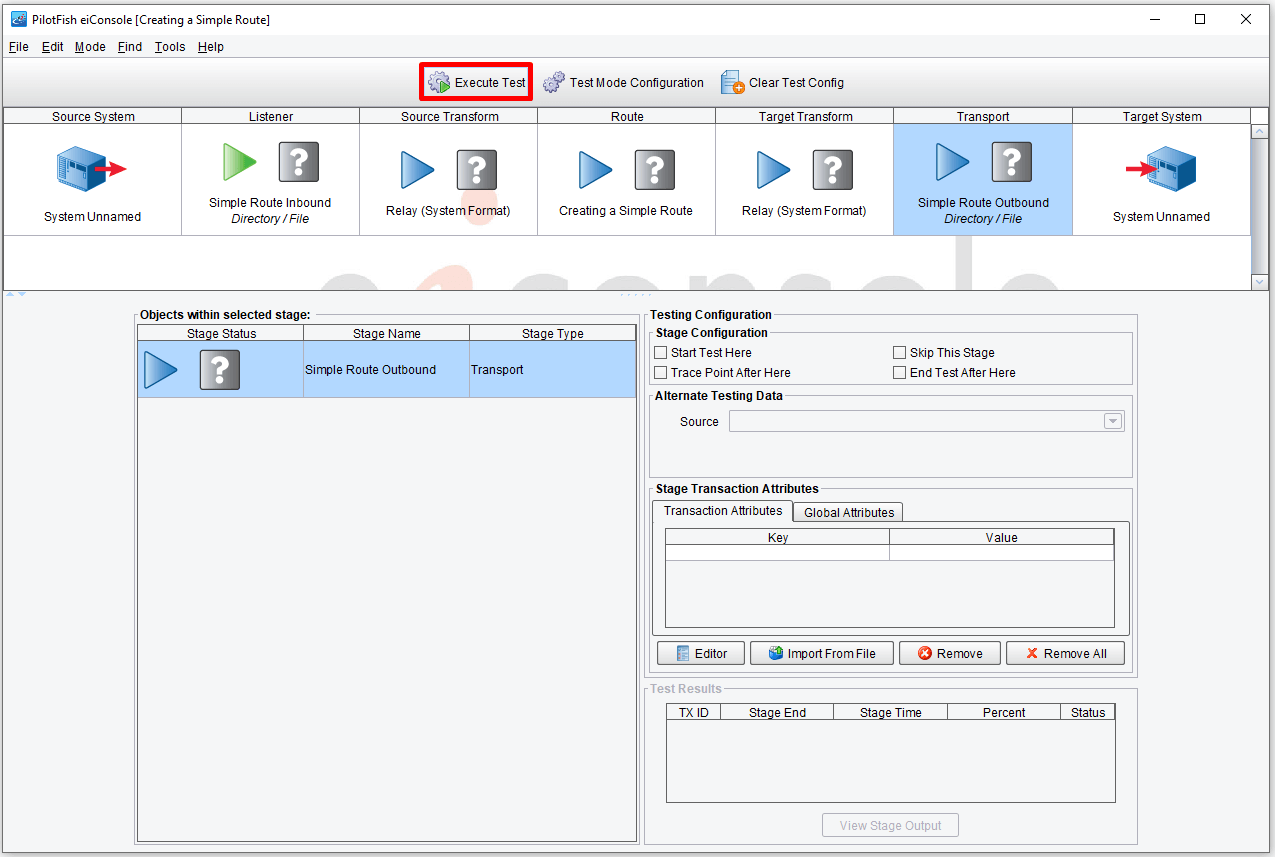Click the Target Transform question mark icon
Image resolution: width=1275 pixels, height=857 pixels.
click(833, 170)
